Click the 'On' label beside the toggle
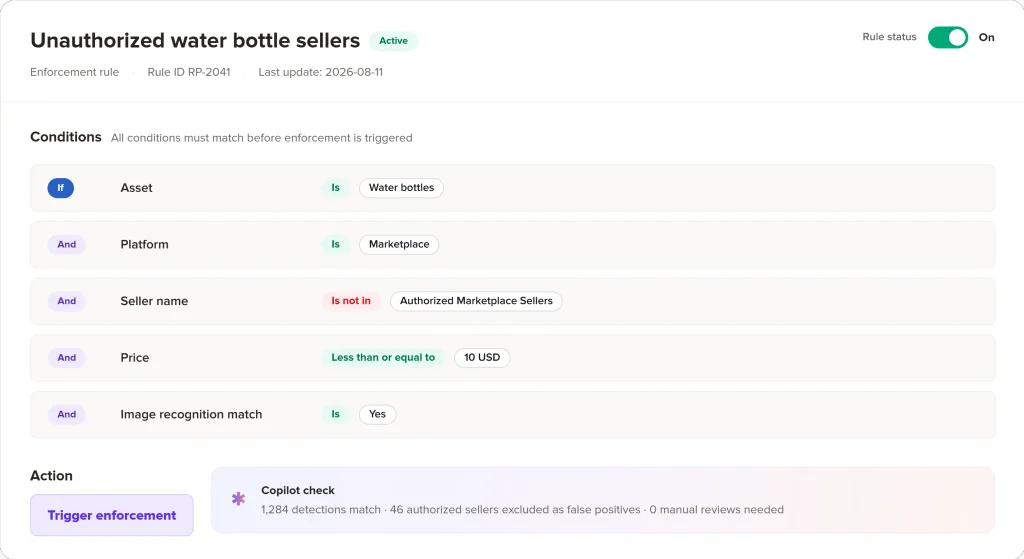 [986, 37]
